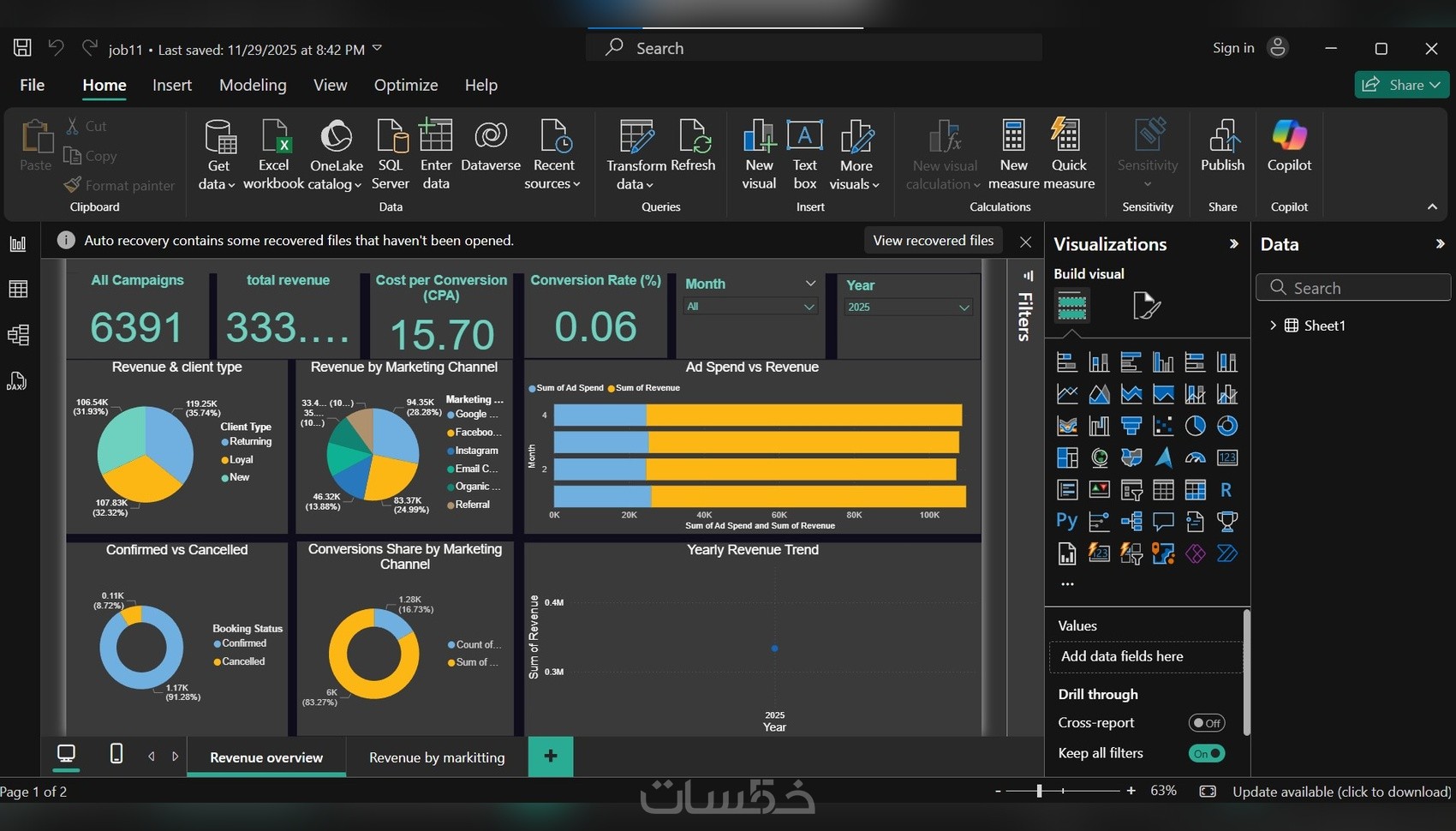Open DAX query view in left sidebar
1456x831 pixels.
[x=18, y=380]
